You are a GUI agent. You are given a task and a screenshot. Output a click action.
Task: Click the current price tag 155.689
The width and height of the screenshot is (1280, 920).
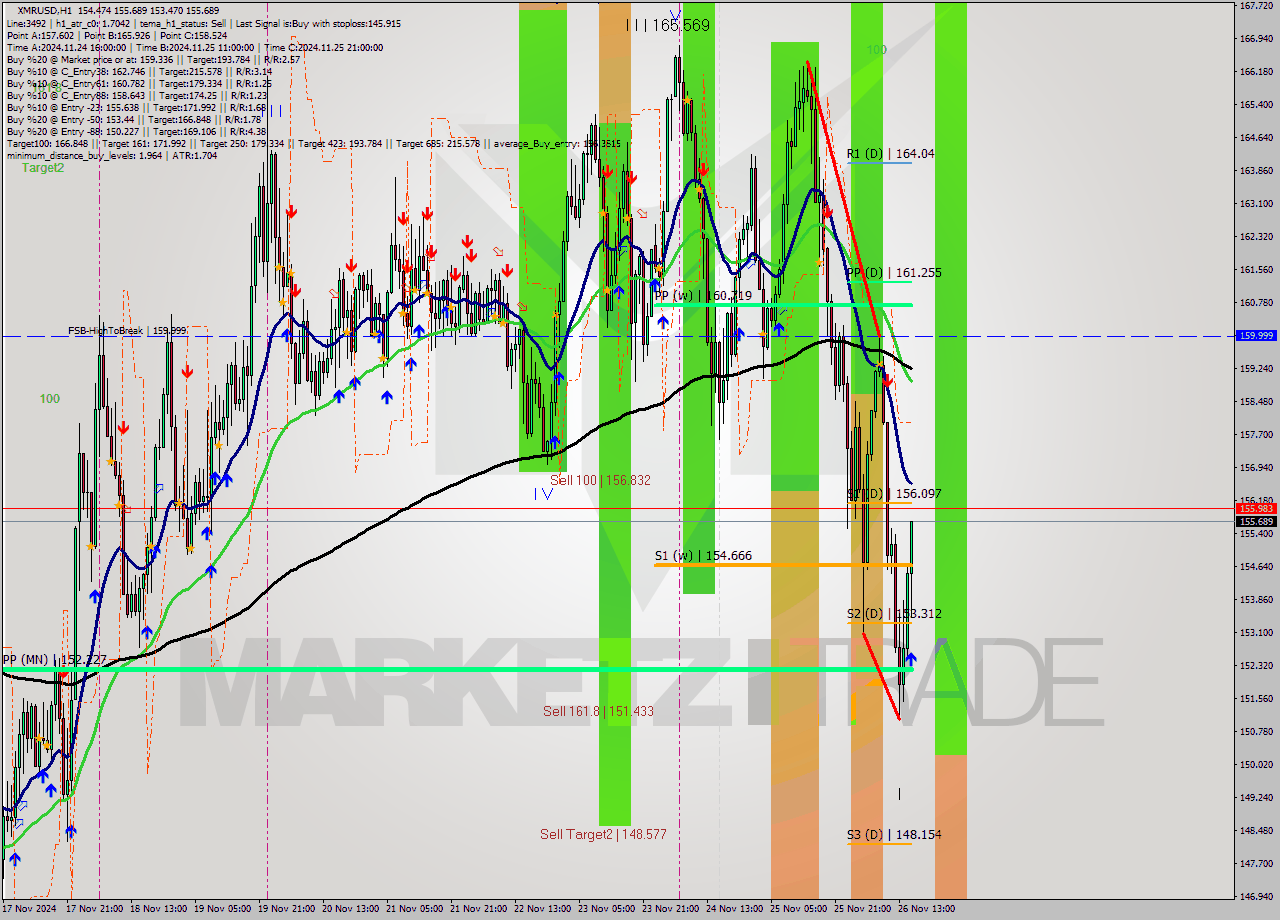1256,521
